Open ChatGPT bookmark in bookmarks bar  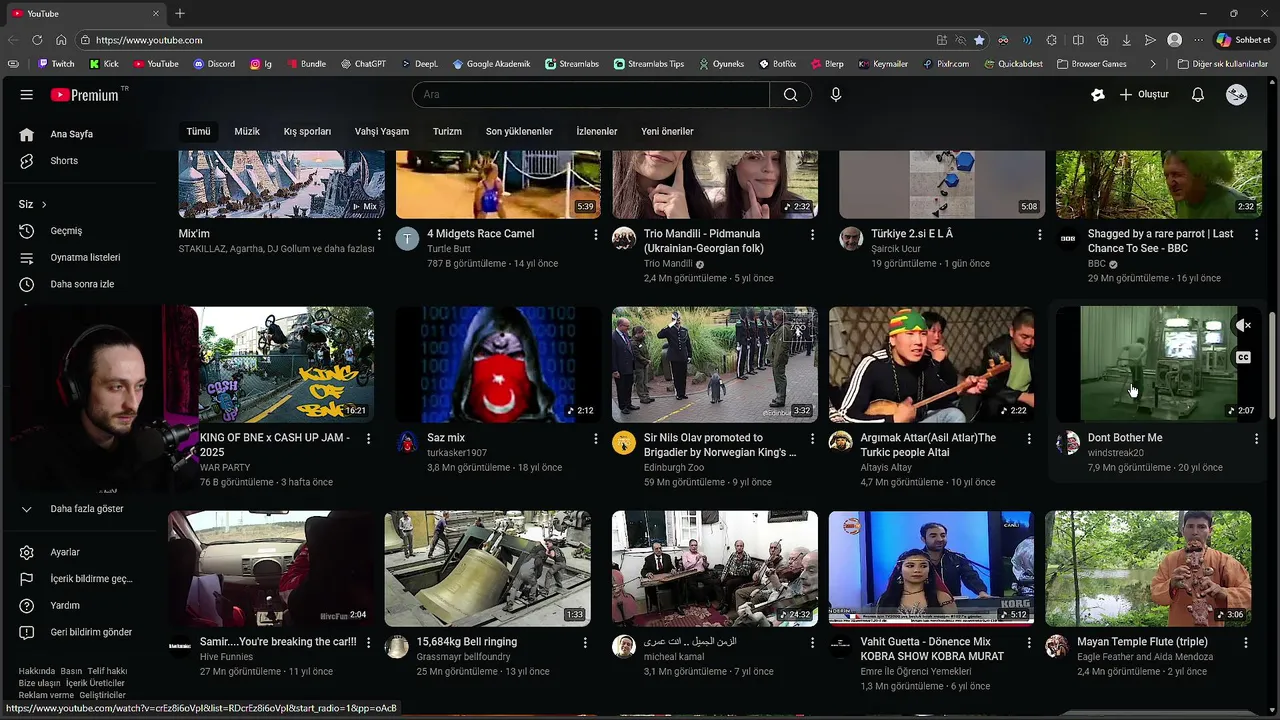point(363,64)
